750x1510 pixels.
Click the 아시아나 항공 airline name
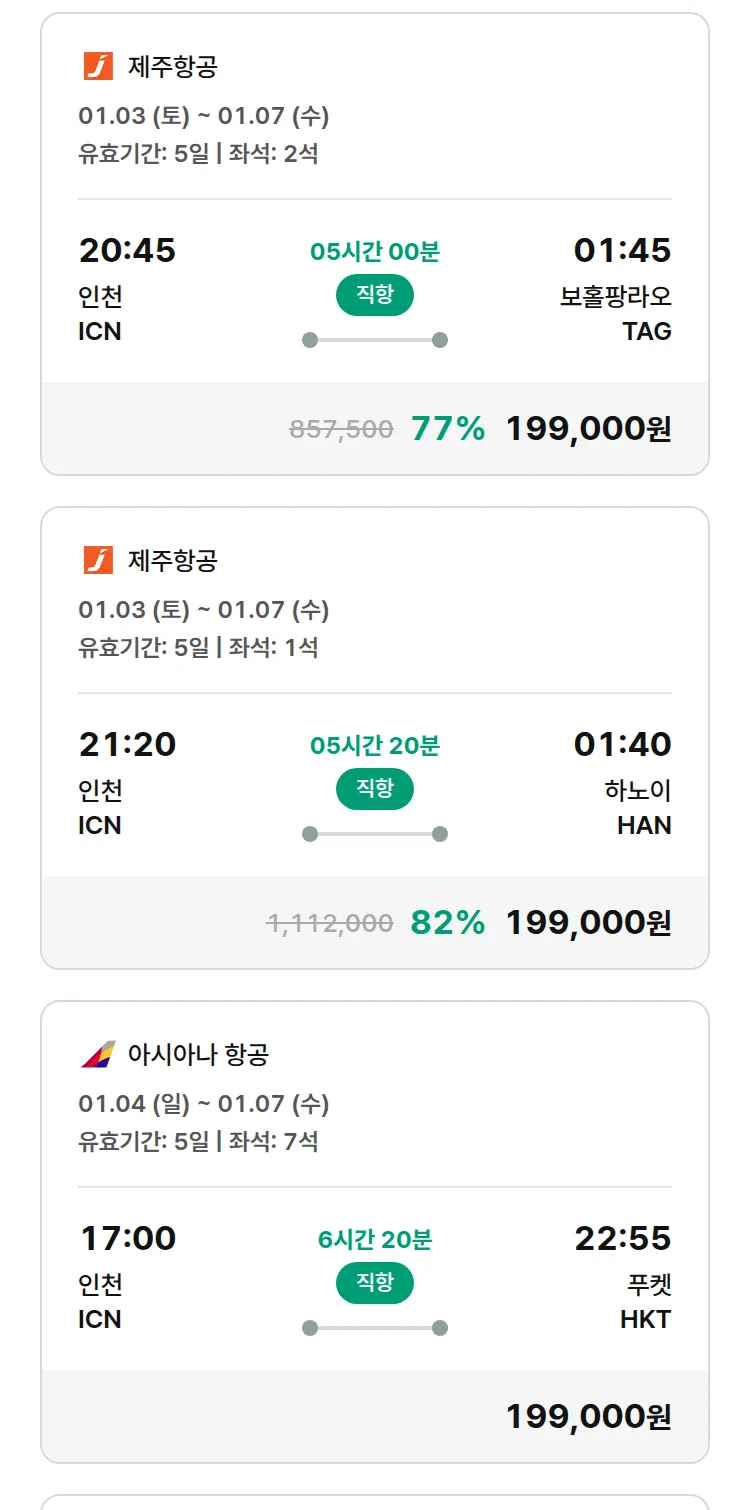tap(198, 1054)
